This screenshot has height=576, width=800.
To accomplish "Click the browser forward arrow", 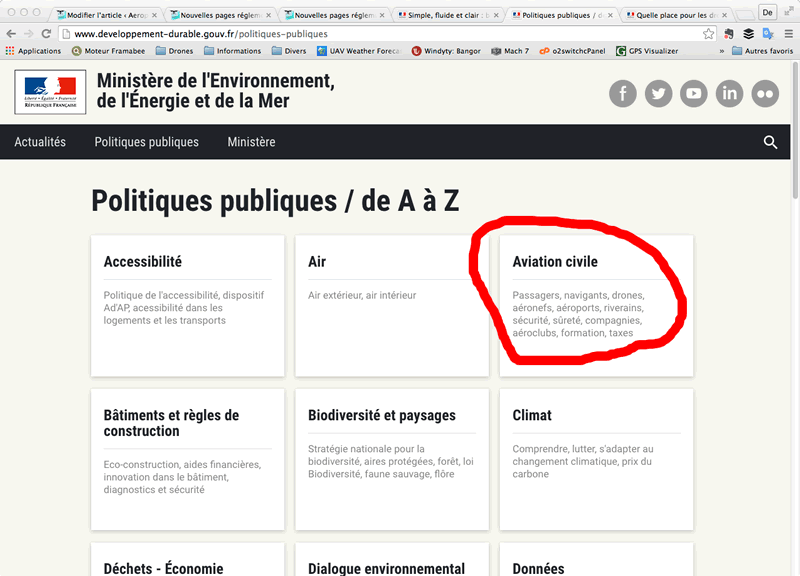I will click(x=29, y=34).
